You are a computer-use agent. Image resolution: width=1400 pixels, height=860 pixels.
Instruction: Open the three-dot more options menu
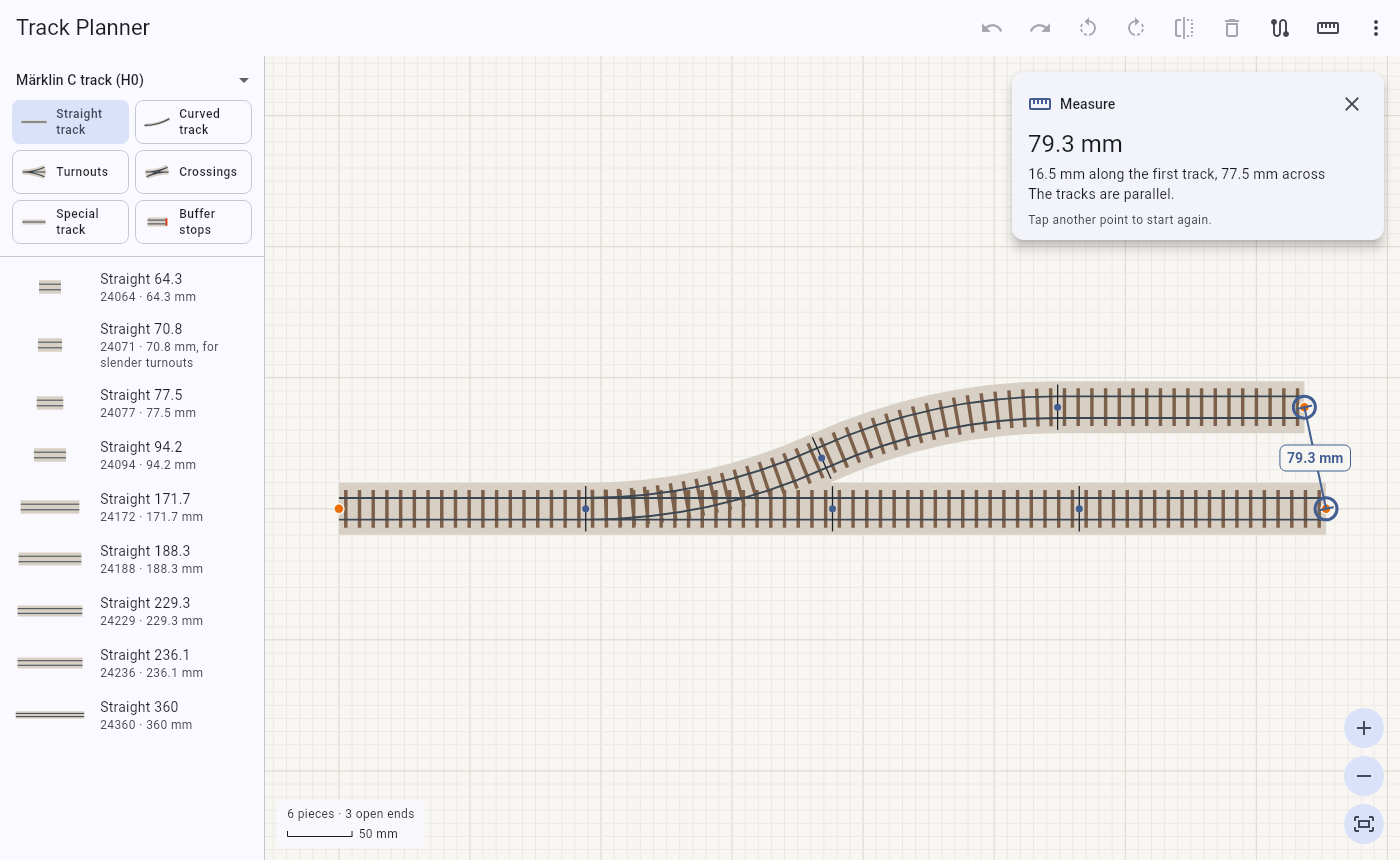(1376, 28)
